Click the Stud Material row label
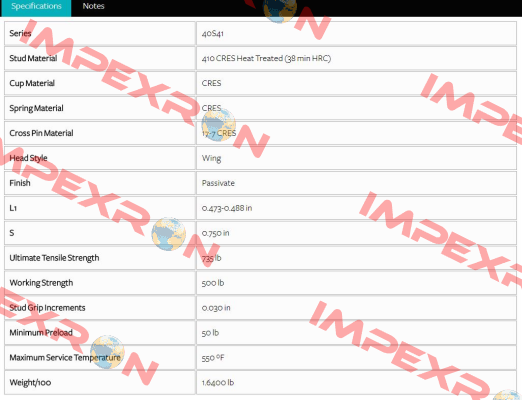The width and height of the screenshot is (522, 400). coord(100,58)
